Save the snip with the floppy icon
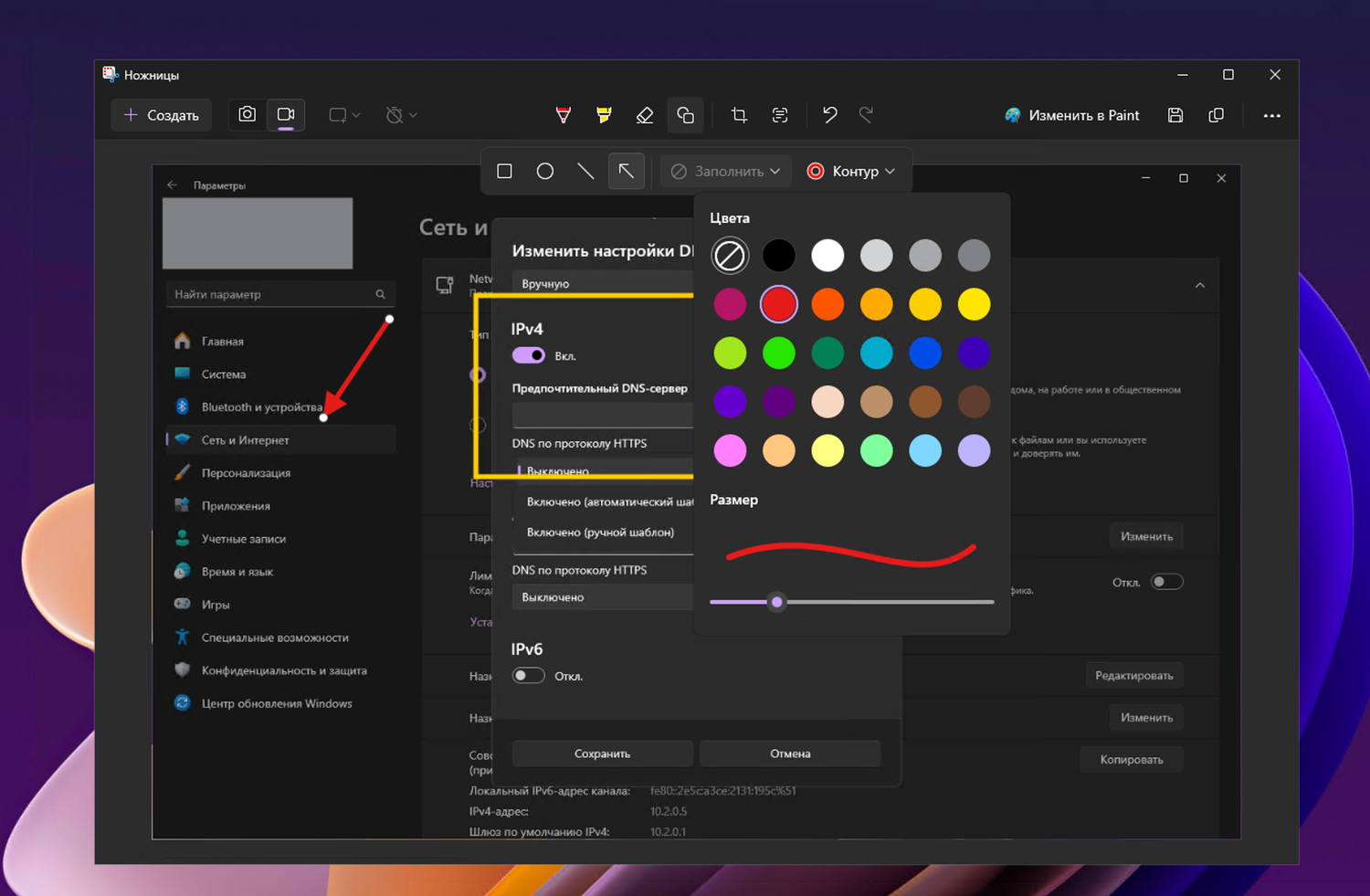The width and height of the screenshot is (1370, 896). (x=1175, y=115)
